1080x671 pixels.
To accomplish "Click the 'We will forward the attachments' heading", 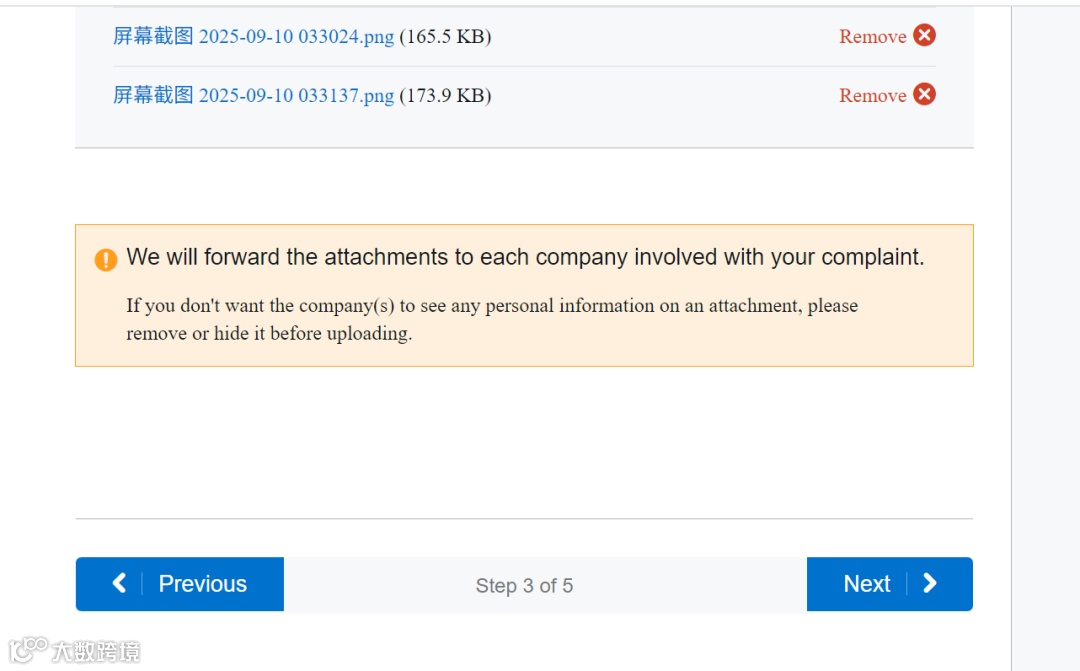I will 525,257.
